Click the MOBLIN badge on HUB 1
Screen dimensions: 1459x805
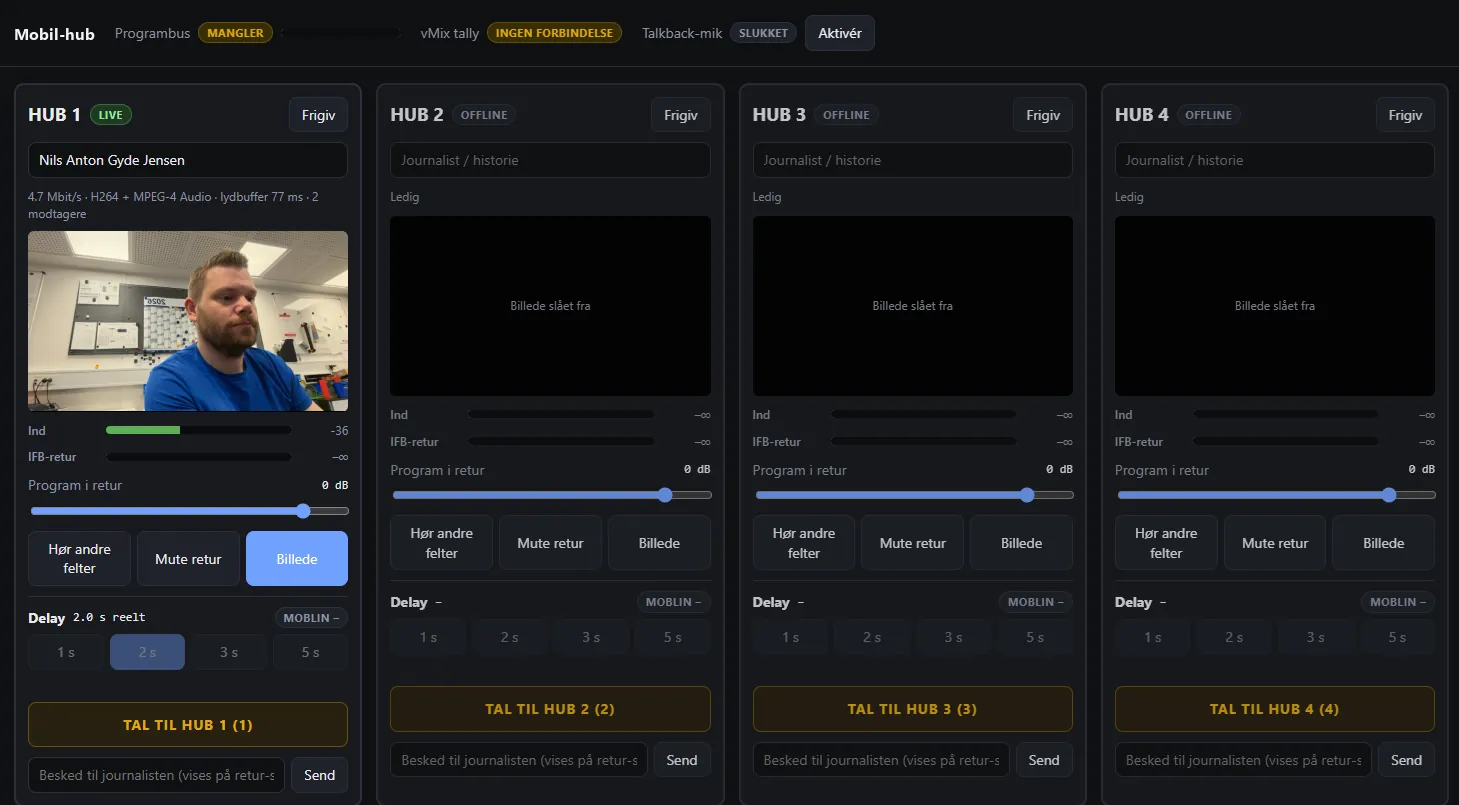311,618
